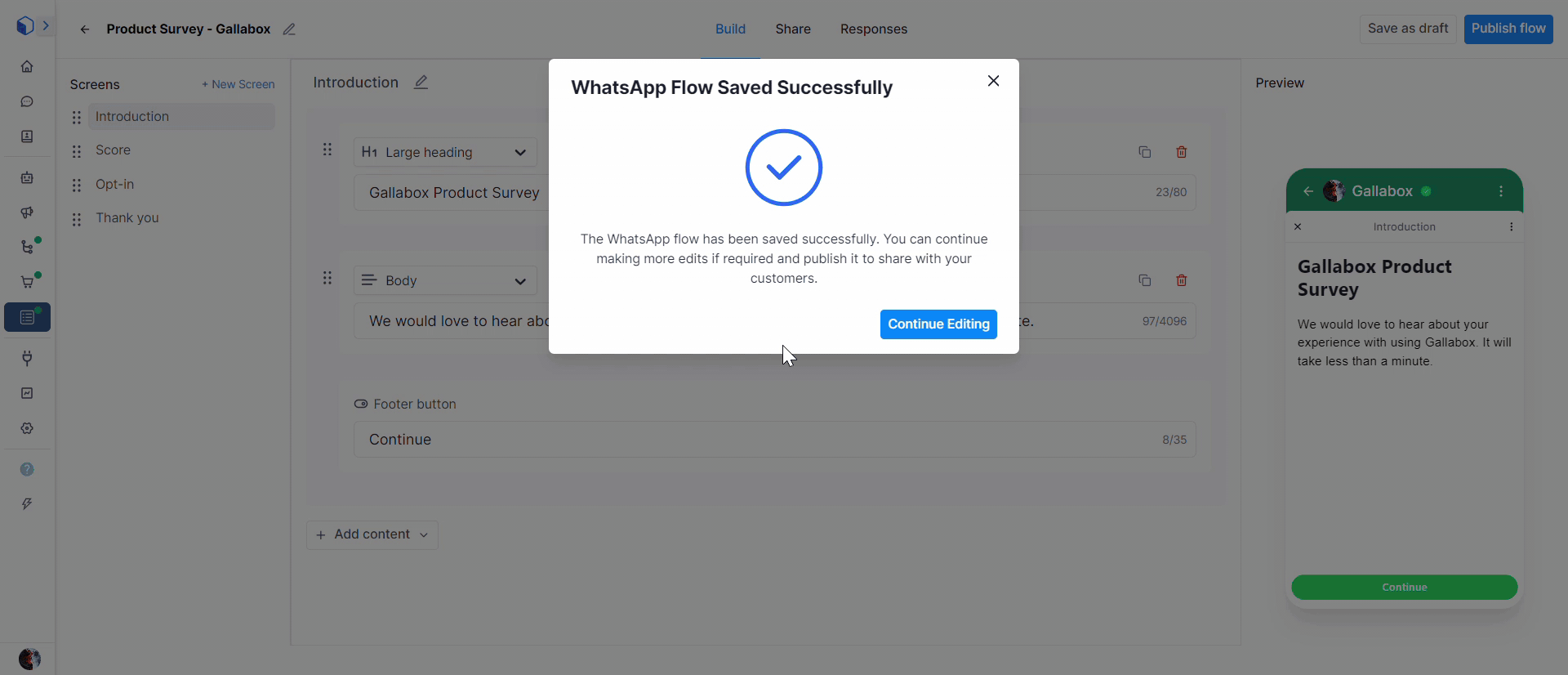Switch to the Responses tab
Image resolution: width=1568 pixels, height=675 pixels.
(873, 29)
